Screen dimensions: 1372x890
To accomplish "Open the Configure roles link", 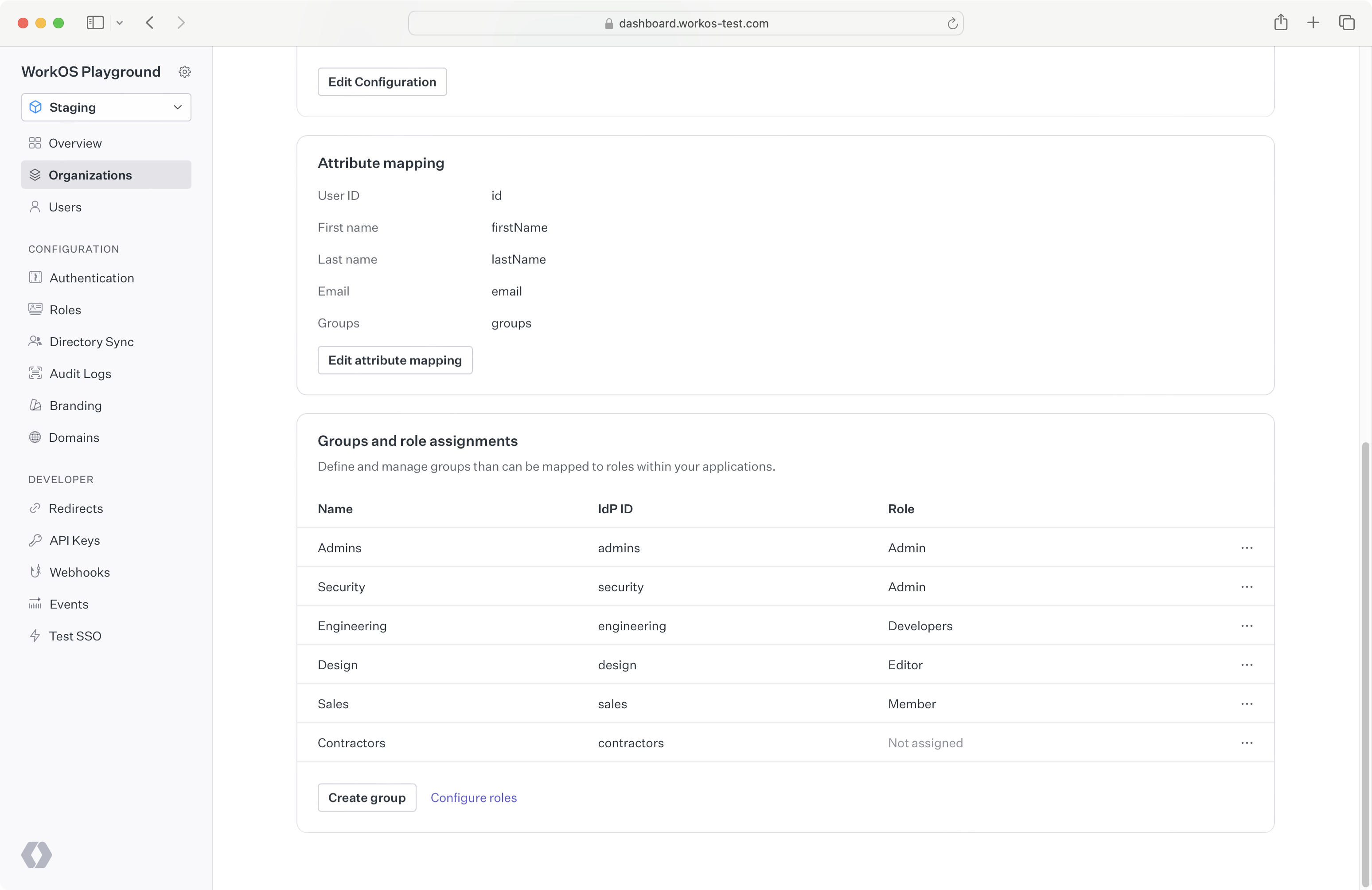I will click(474, 797).
